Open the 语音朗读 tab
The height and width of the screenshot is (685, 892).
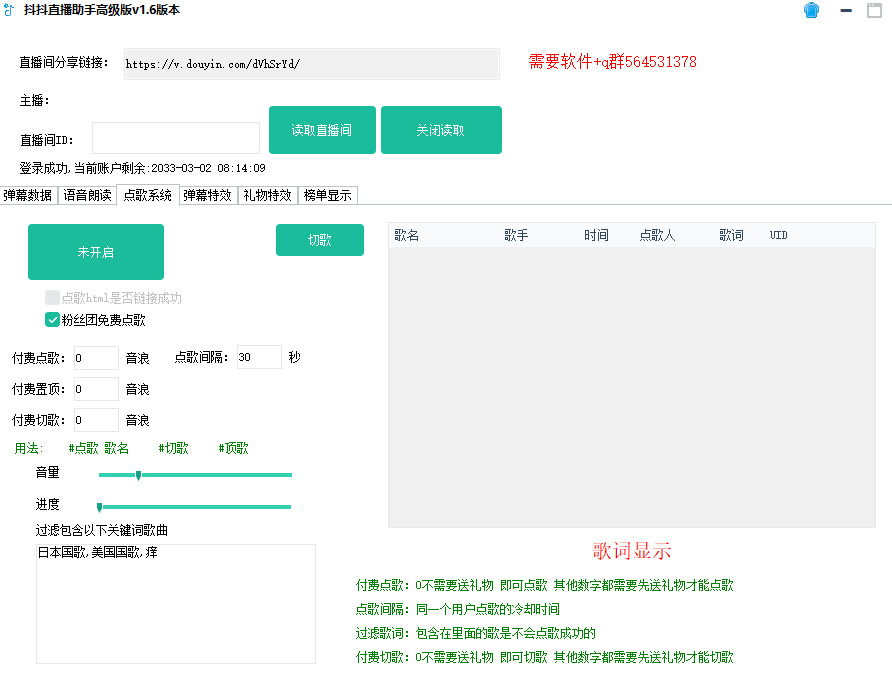(x=87, y=195)
